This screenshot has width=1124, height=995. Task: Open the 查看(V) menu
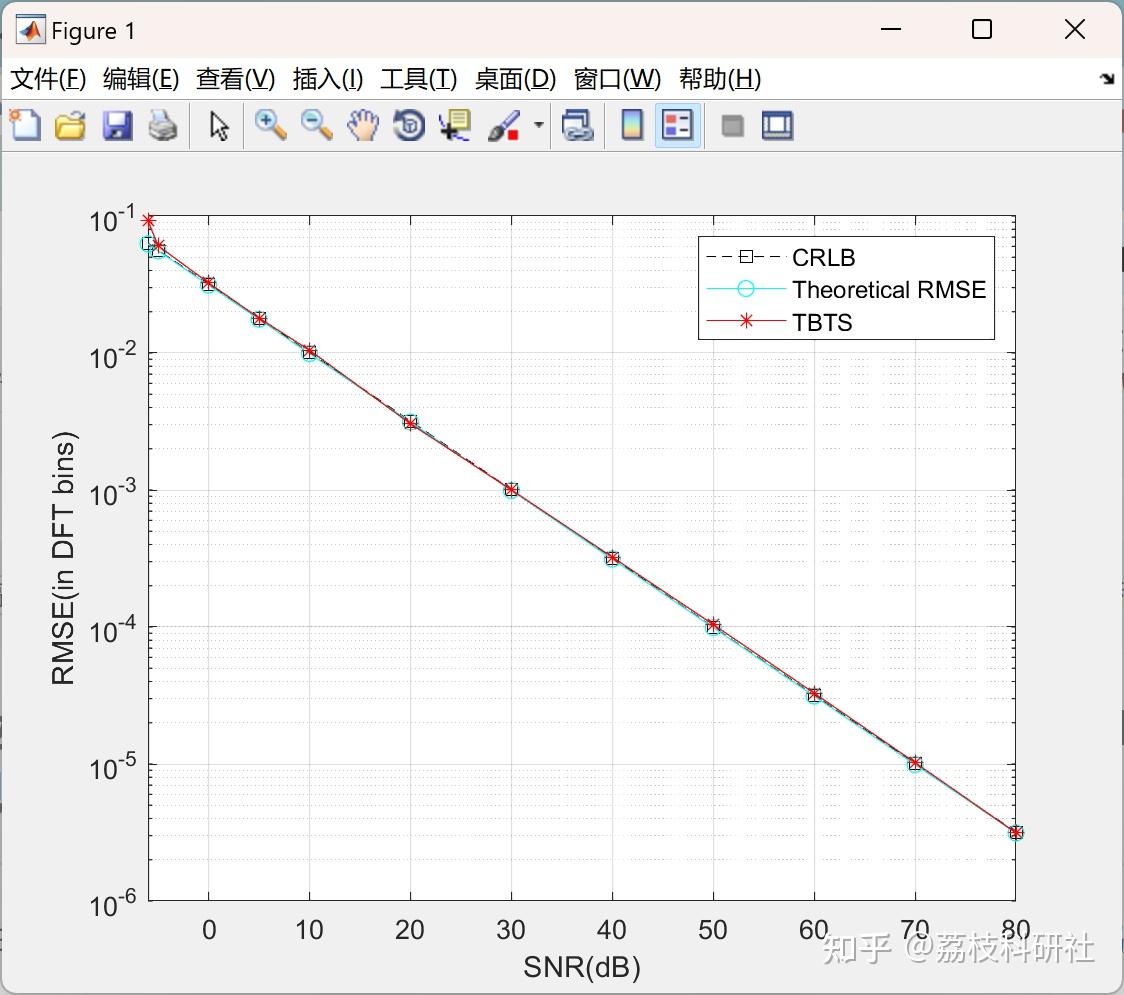235,79
